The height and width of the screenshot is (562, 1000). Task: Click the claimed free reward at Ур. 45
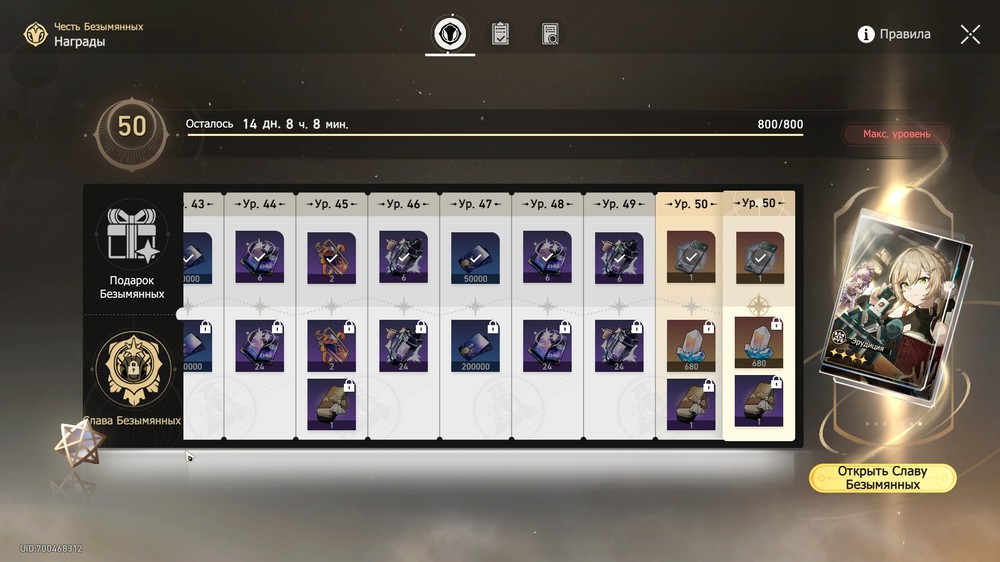point(332,257)
